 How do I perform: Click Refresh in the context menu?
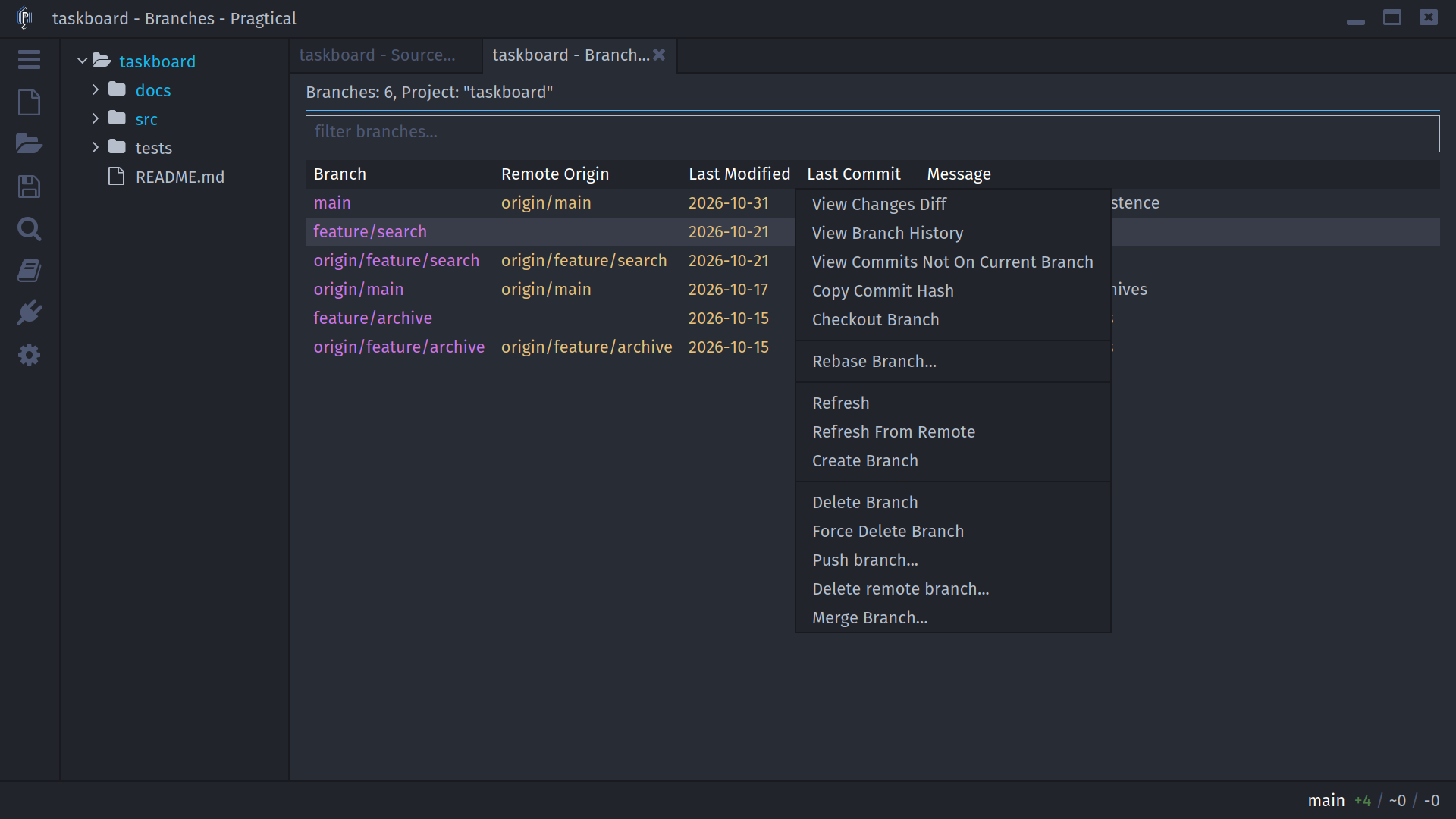coord(953,403)
